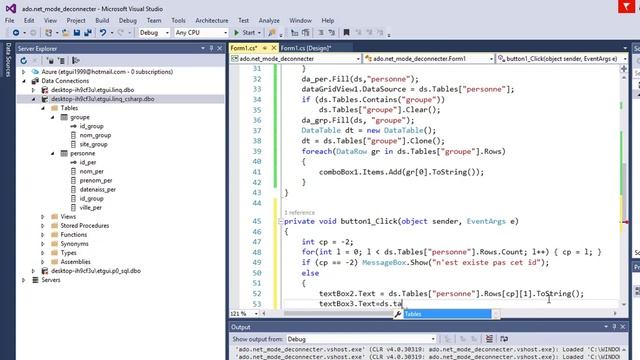Click Connect to Database icon in Server Explorer
The height and width of the screenshot is (360, 640).
(50, 61)
